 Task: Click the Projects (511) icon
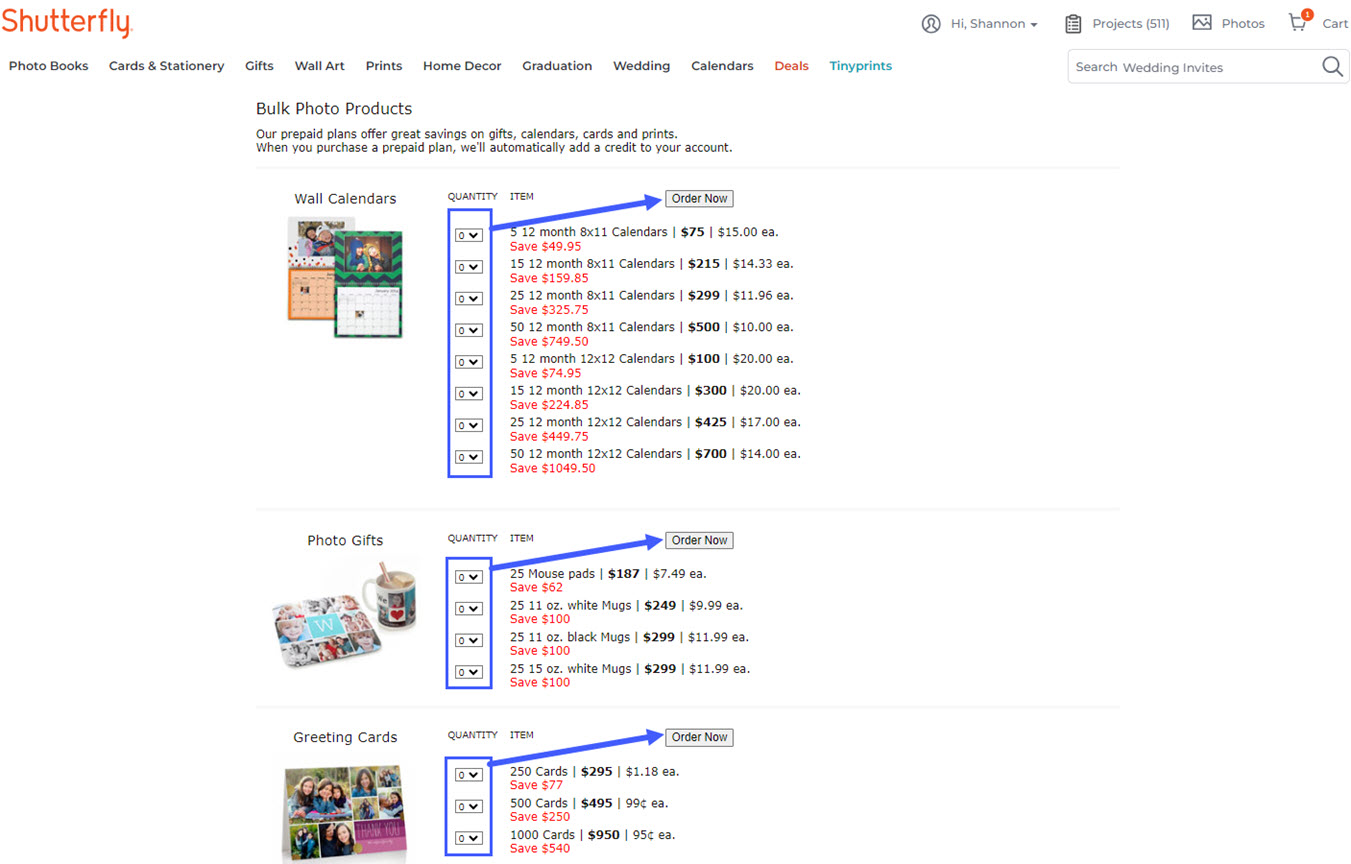(x=1074, y=23)
